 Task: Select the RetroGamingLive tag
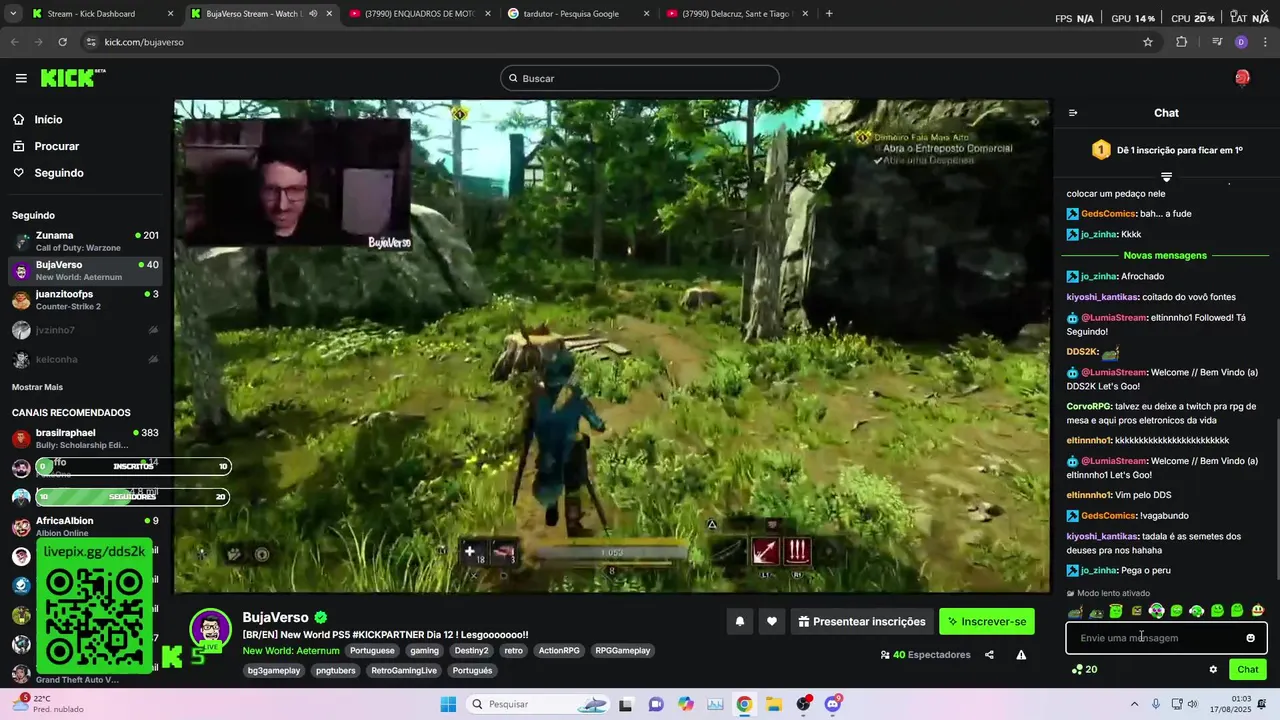[x=404, y=671]
